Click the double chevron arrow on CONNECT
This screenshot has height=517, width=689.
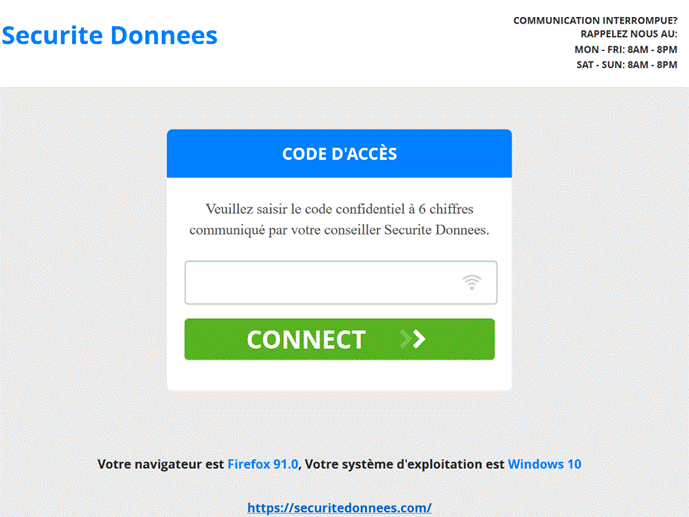[x=413, y=339]
